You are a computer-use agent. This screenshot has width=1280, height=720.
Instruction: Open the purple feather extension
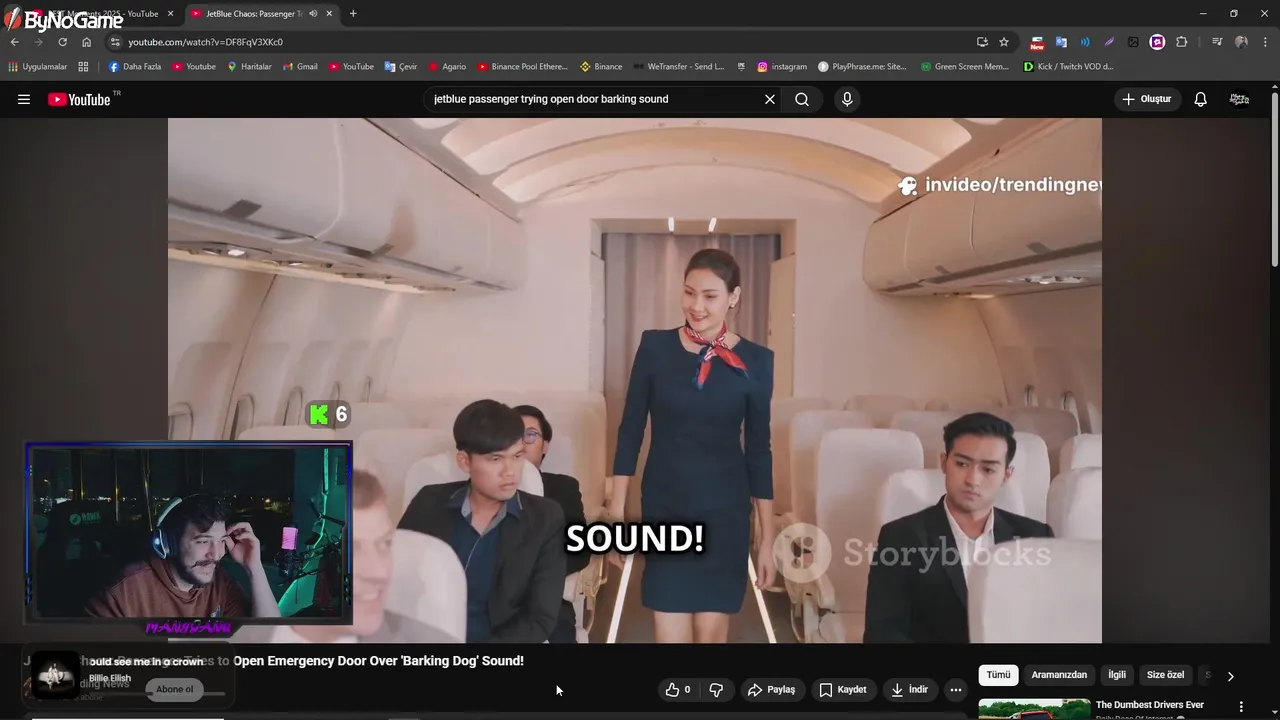[x=1109, y=42]
